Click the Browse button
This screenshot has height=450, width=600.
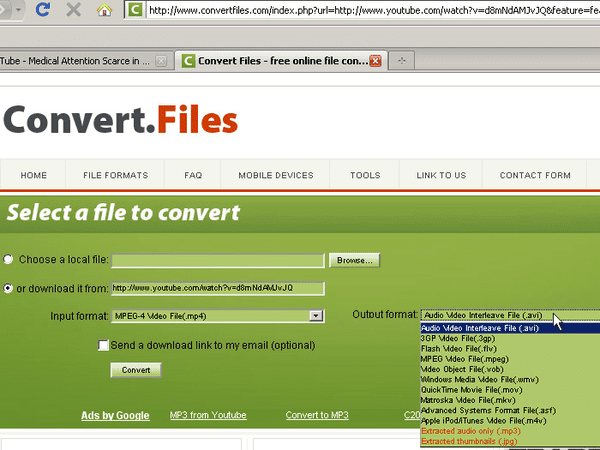coord(354,260)
